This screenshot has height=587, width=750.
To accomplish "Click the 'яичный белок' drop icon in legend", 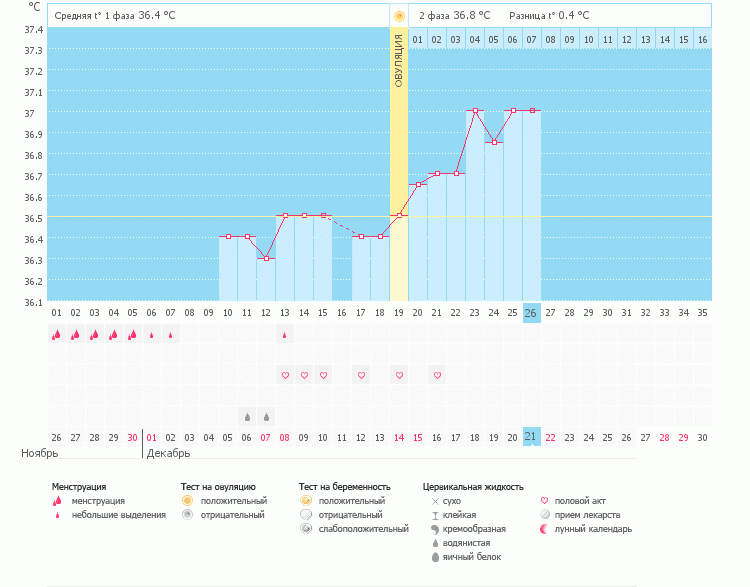I will [435, 557].
